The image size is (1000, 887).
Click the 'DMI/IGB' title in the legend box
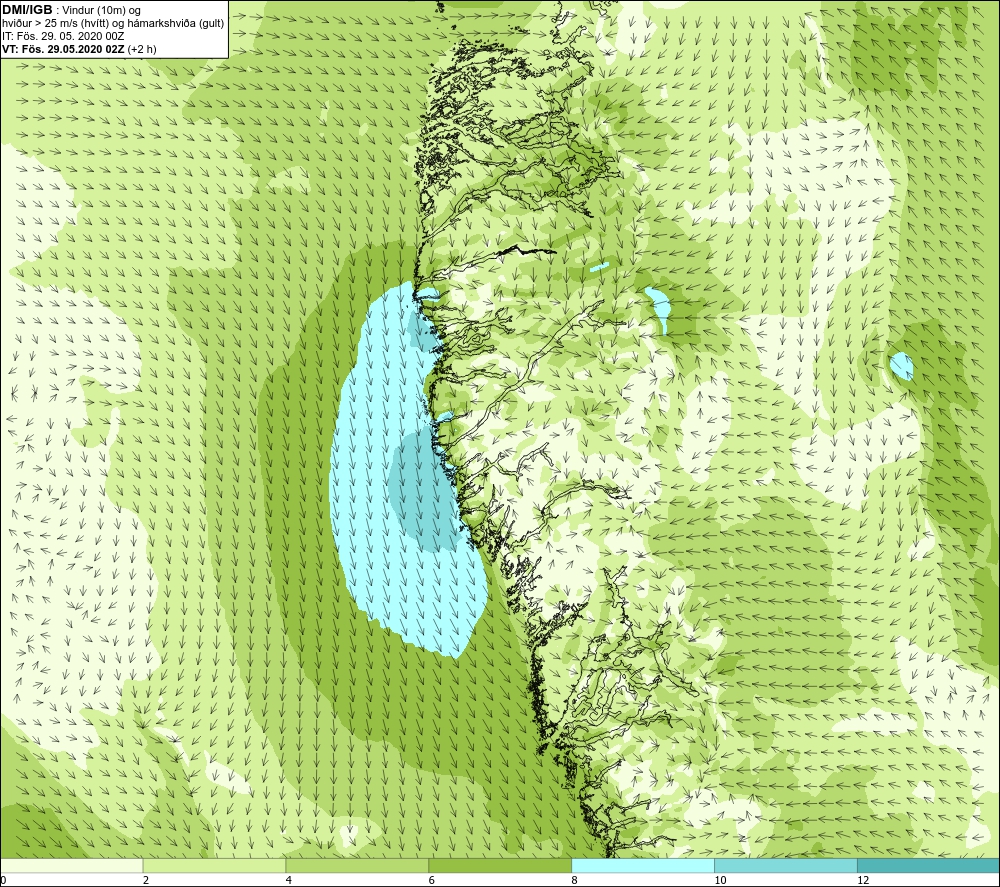[x=27, y=10]
